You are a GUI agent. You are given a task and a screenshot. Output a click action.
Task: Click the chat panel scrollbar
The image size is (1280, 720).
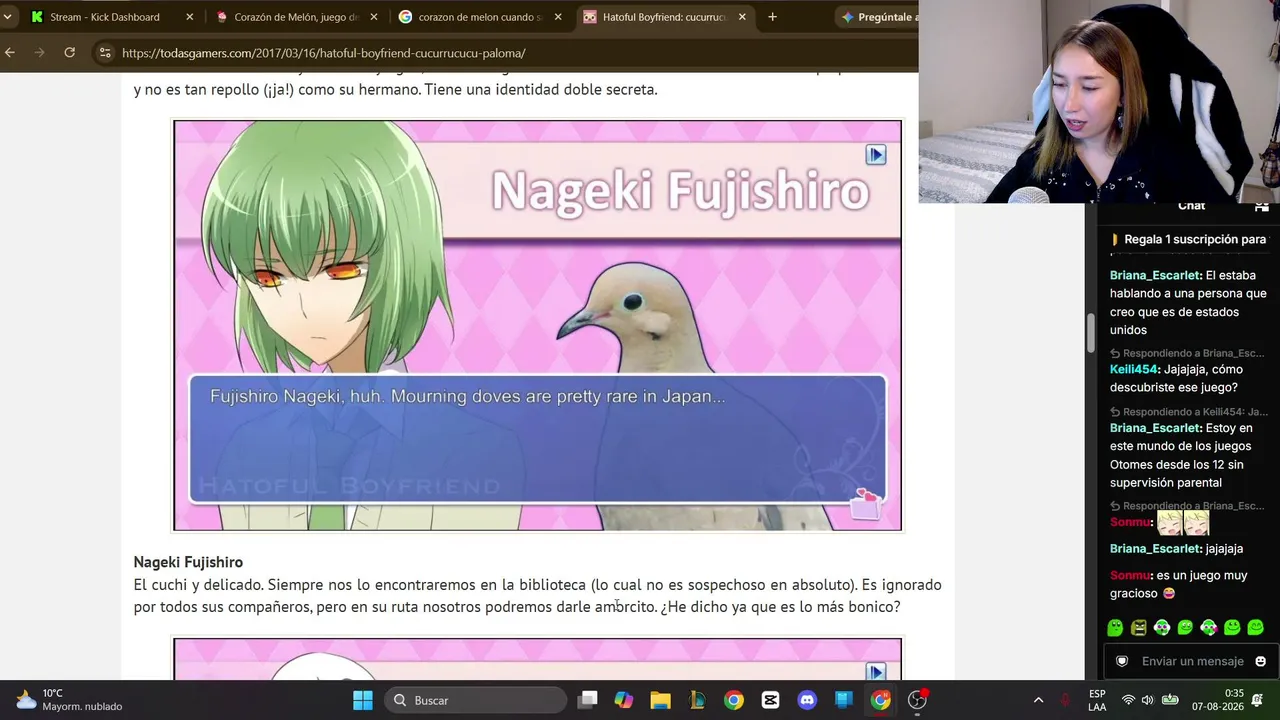pyautogui.click(x=1091, y=333)
